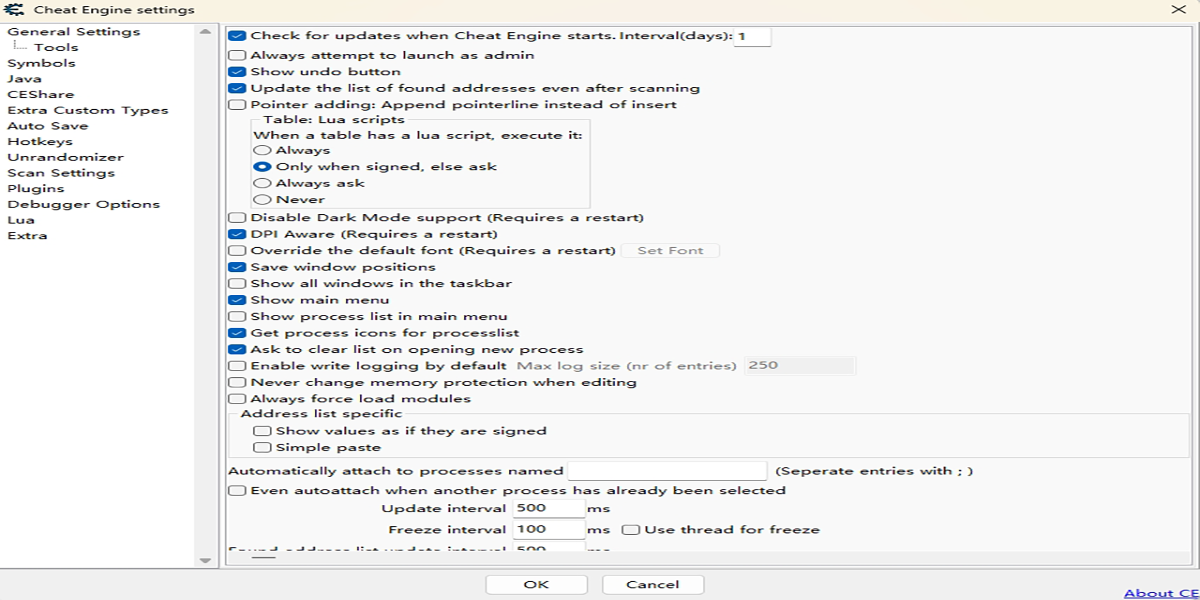Click Cancel to discard changes
Image resolution: width=1200 pixels, height=600 pixels.
click(653, 585)
